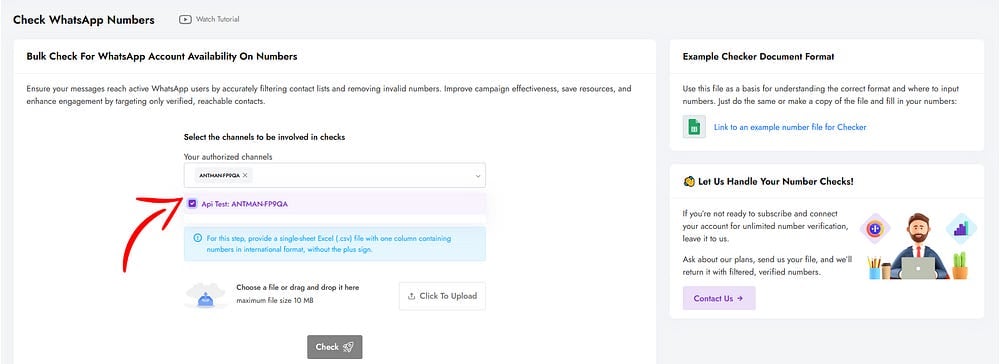Expand the authorized channels dropdown chevron
Image resolution: width=1000 pixels, height=364 pixels.
478,175
